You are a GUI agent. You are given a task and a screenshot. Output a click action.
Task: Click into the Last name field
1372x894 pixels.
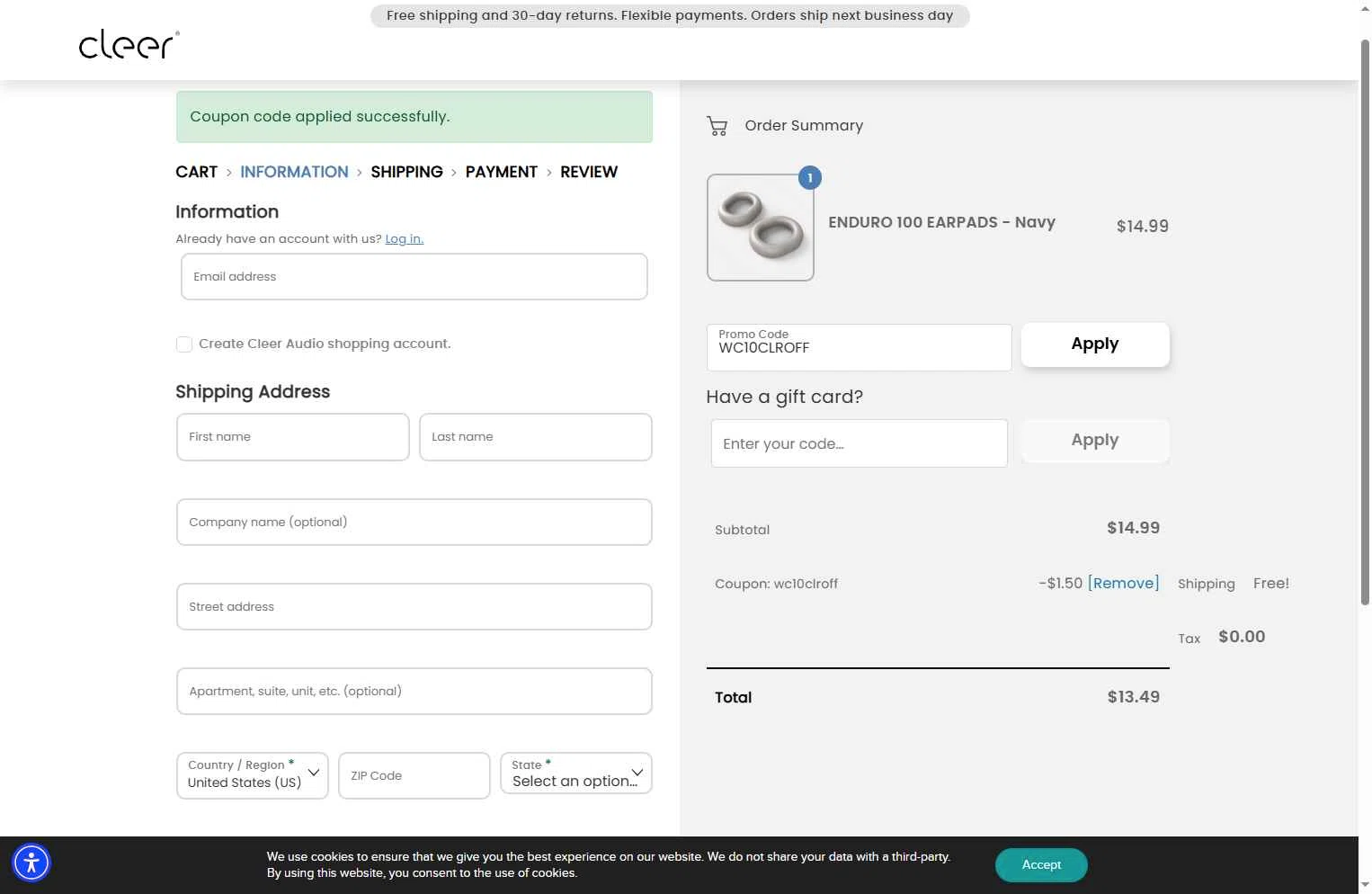click(x=536, y=437)
